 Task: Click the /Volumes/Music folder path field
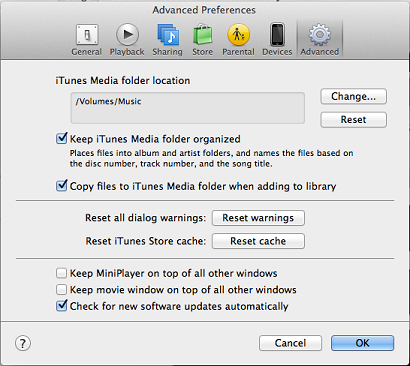188,108
